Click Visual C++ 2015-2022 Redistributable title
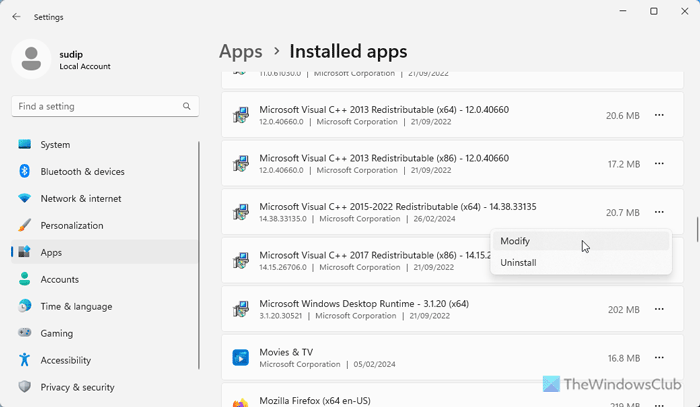 [x=398, y=207]
